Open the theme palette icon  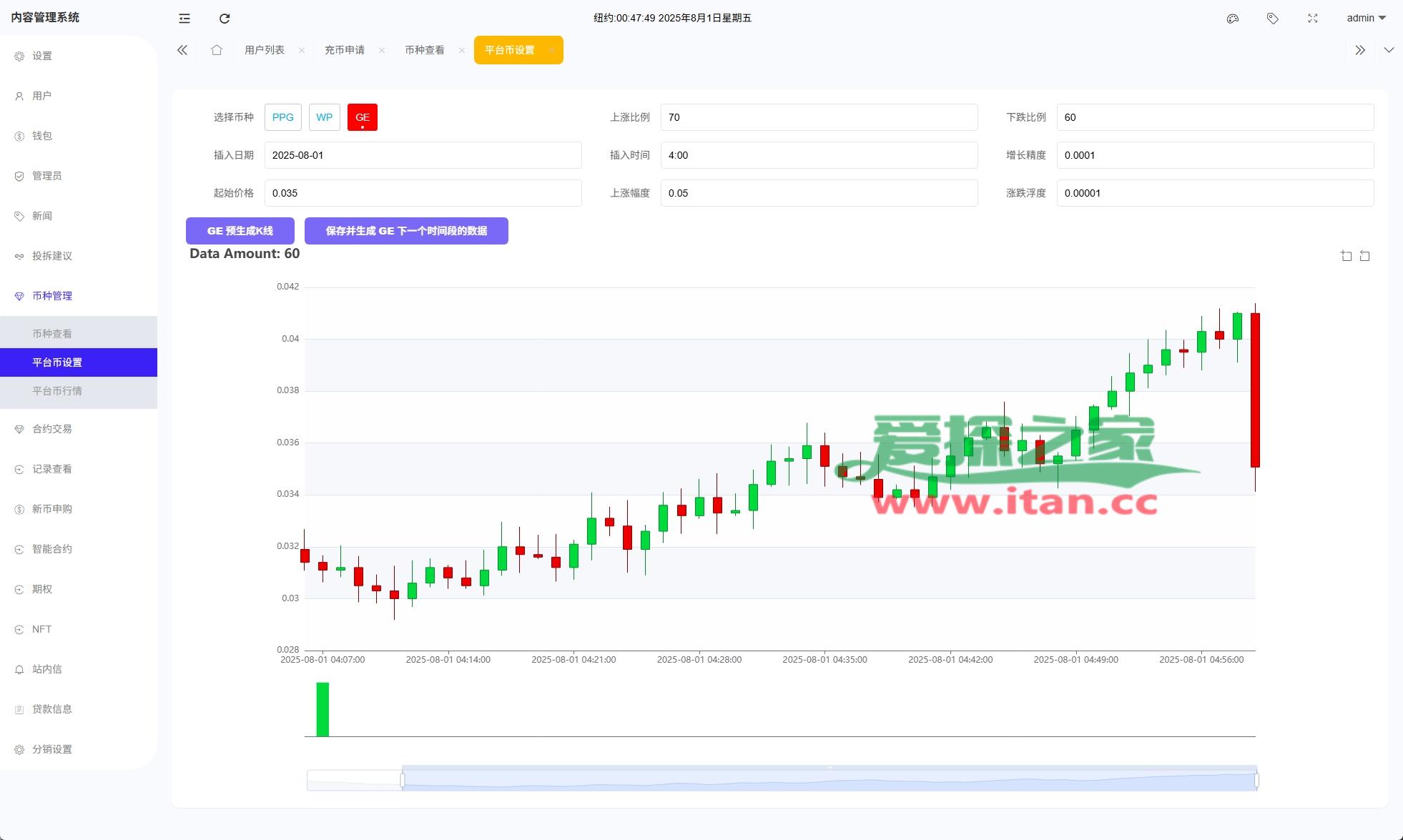(x=1232, y=19)
